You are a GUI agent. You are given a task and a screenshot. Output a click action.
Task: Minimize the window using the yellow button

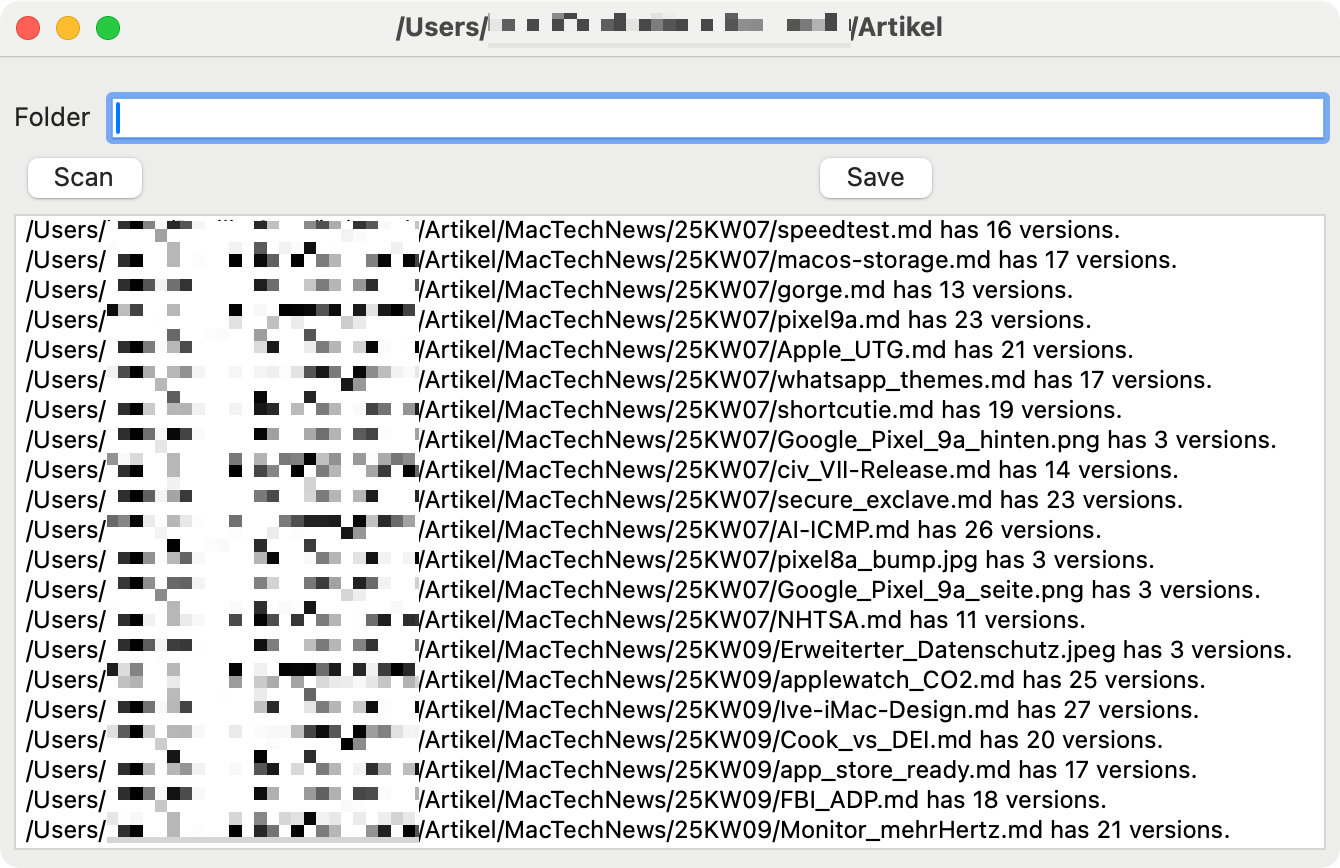pos(68,28)
